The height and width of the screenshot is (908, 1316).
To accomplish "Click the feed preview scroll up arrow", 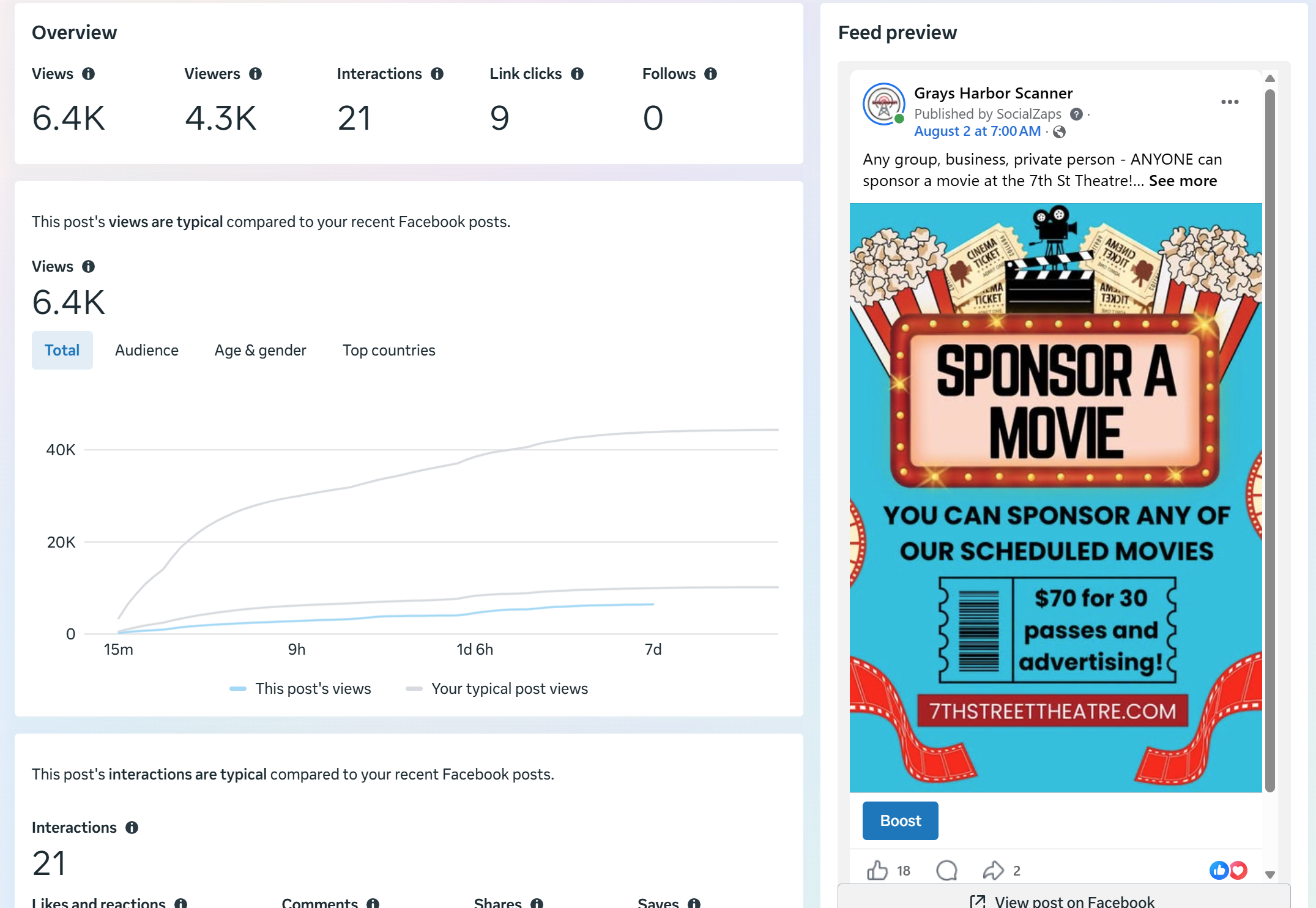I will pos(1270,78).
